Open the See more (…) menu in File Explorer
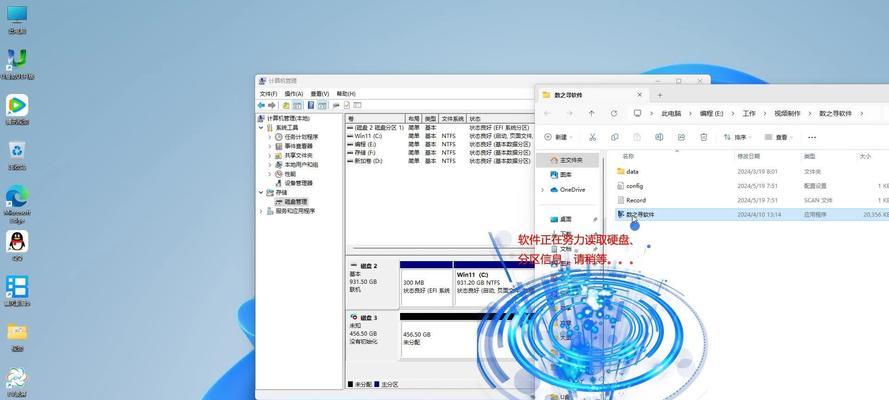Image resolution: width=889 pixels, height=400 pixels. [812, 137]
